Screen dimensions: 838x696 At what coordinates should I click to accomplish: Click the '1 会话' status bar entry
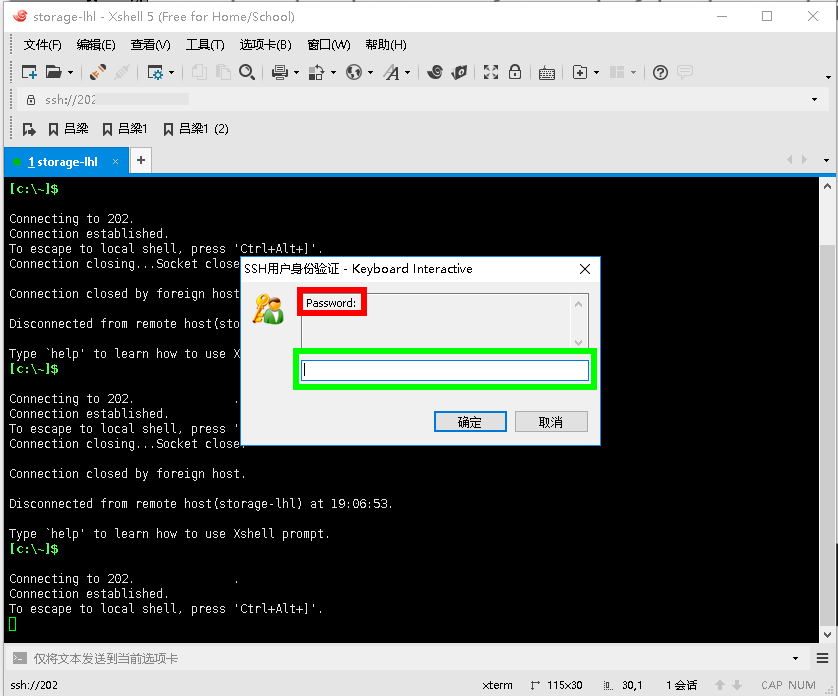[x=681, y=685]
